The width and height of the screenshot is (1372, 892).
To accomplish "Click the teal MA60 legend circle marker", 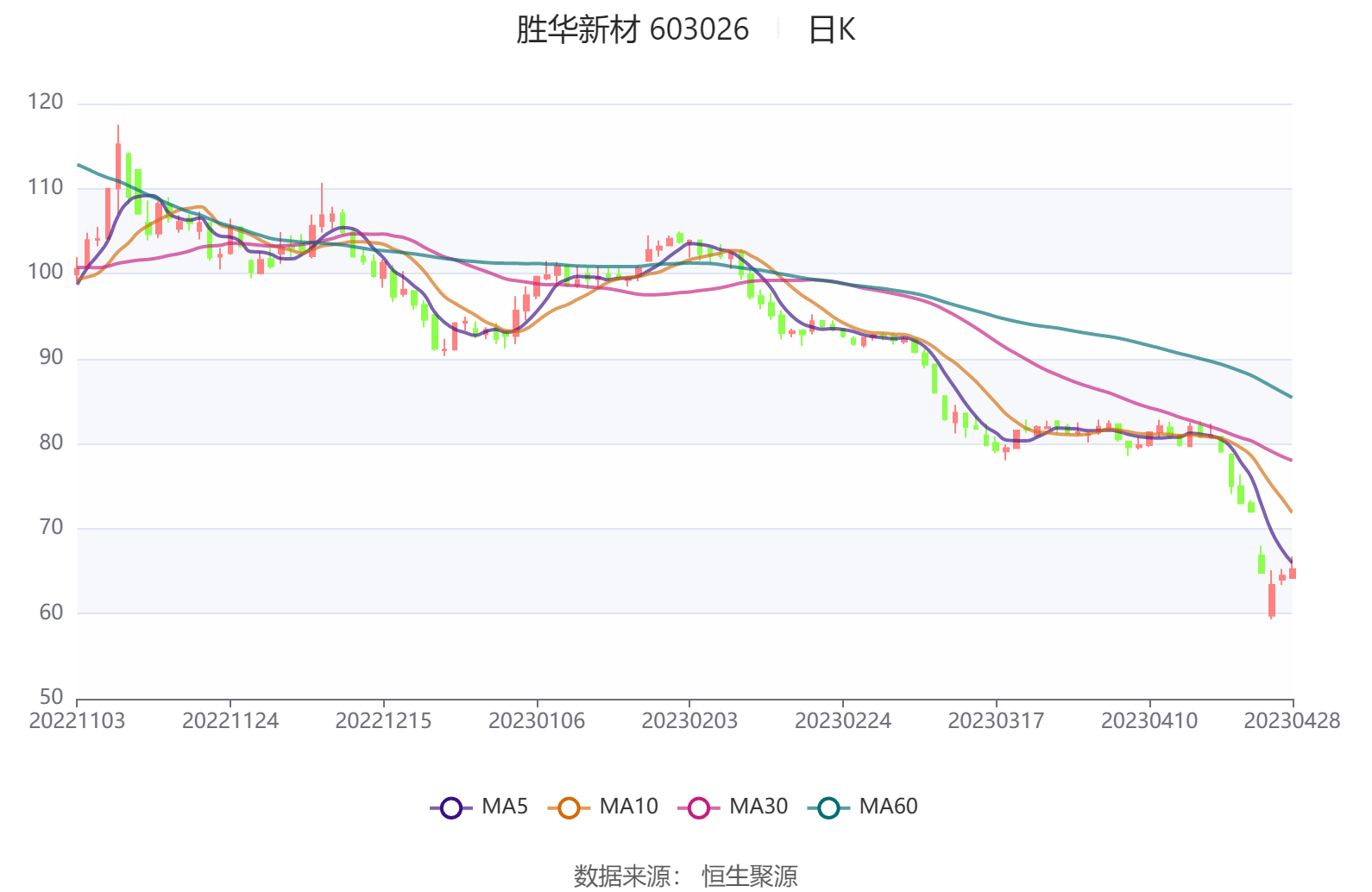I will point(828,807).
